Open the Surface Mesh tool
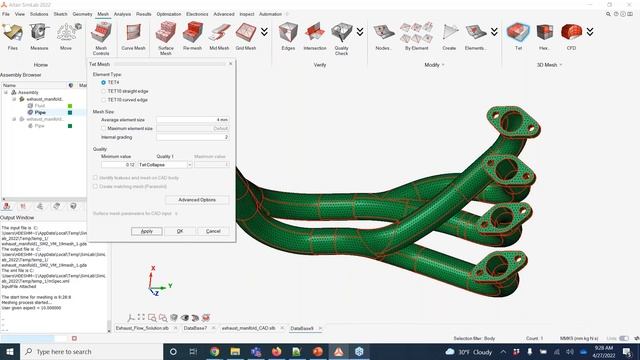Screen dimensions: 640x360 [166, 39]
